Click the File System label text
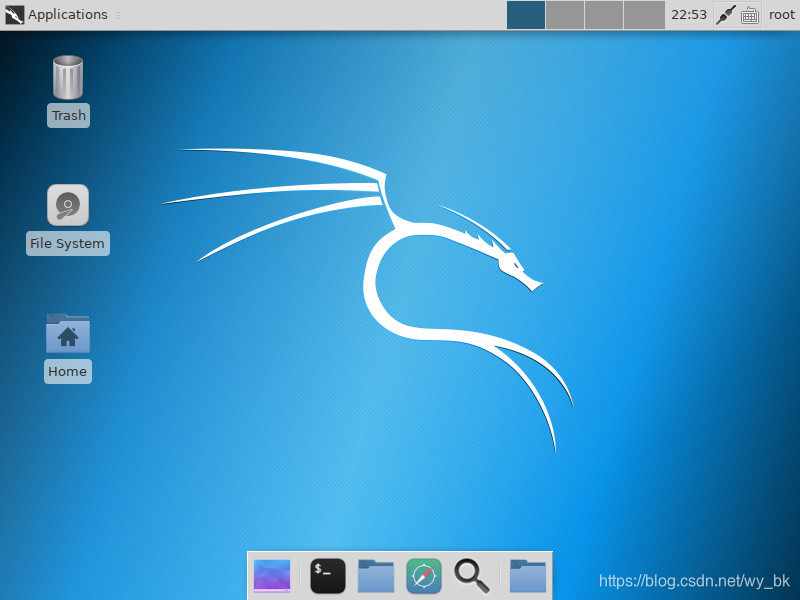Image resolution: width=800 pixels, height=600 pixels. [x=67, y=244]
